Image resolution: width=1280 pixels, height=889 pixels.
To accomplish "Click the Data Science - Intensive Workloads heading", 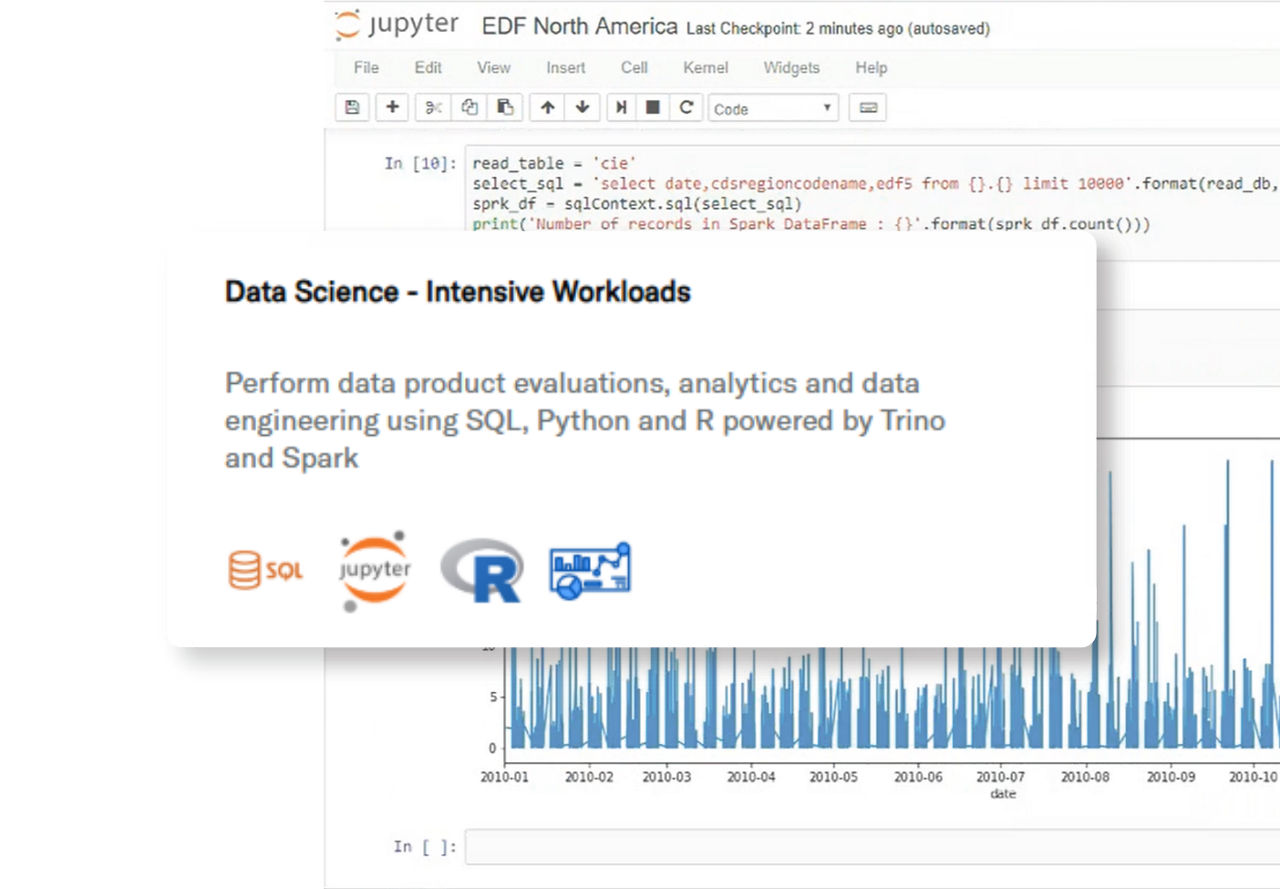I will (x=458, y=292).
